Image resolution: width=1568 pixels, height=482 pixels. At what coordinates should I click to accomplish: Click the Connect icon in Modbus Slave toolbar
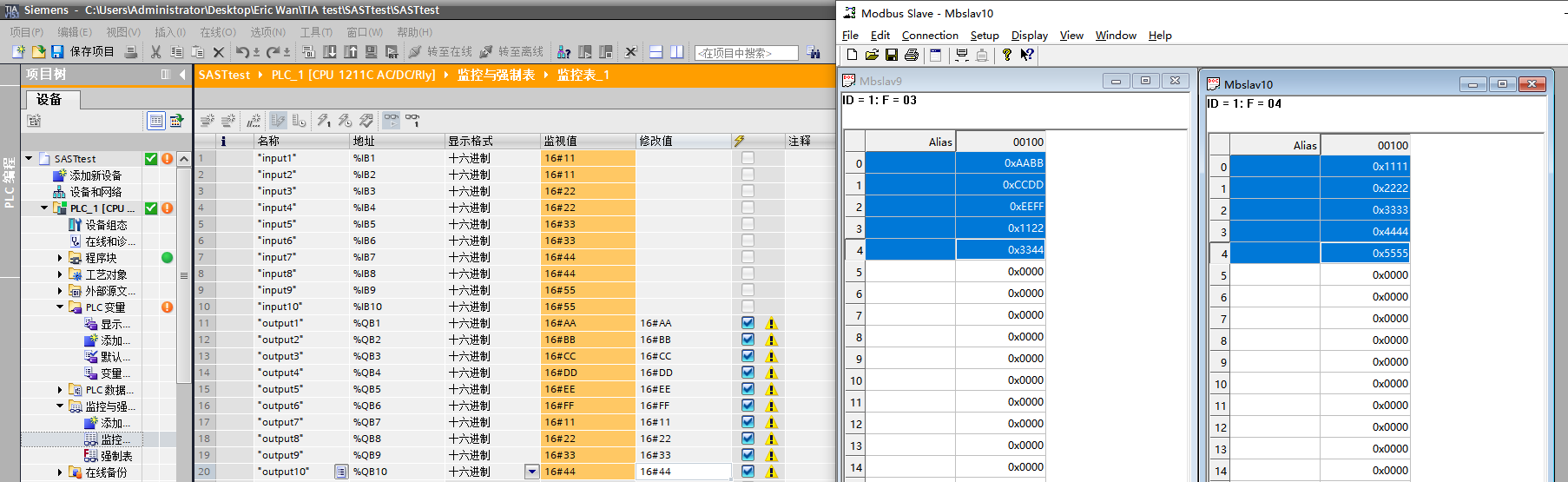pos(962,55)
